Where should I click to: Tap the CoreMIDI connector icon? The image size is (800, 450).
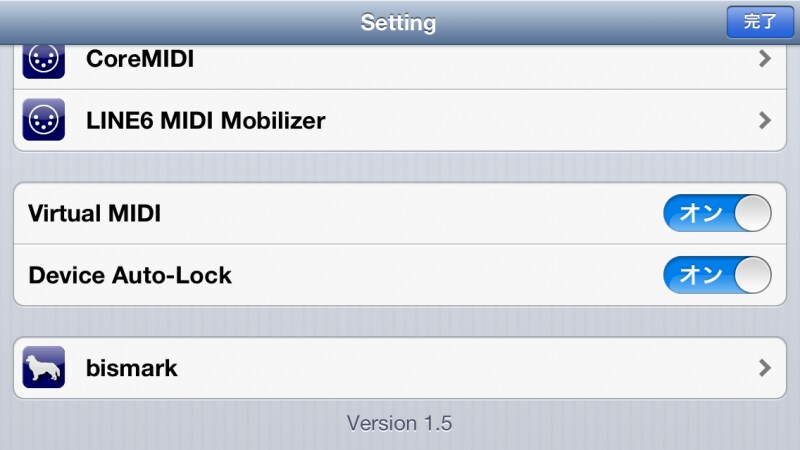pyautogui.click(x=43, y=61)
